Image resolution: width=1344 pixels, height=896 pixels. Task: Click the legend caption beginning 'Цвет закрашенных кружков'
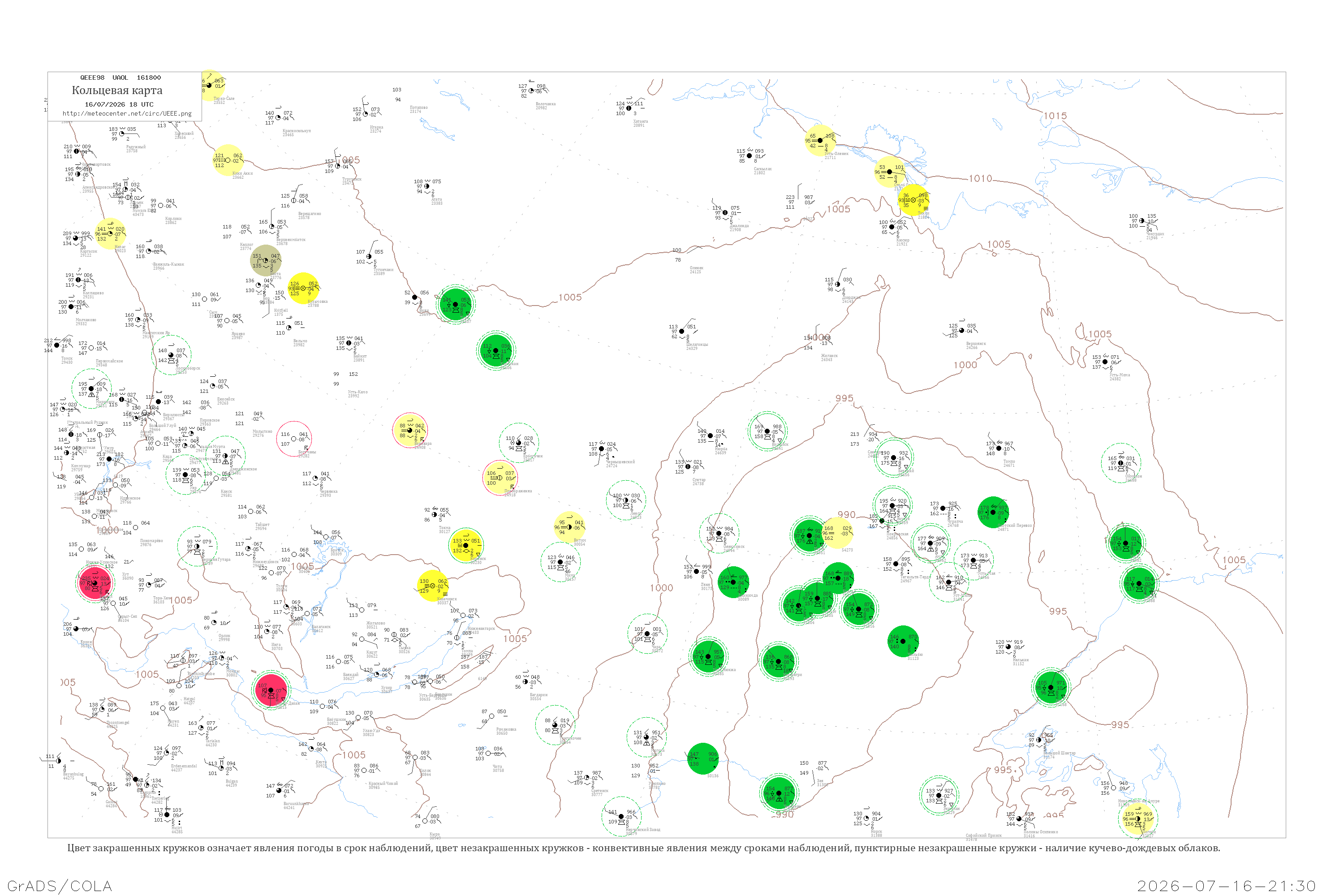coord(643,848)
